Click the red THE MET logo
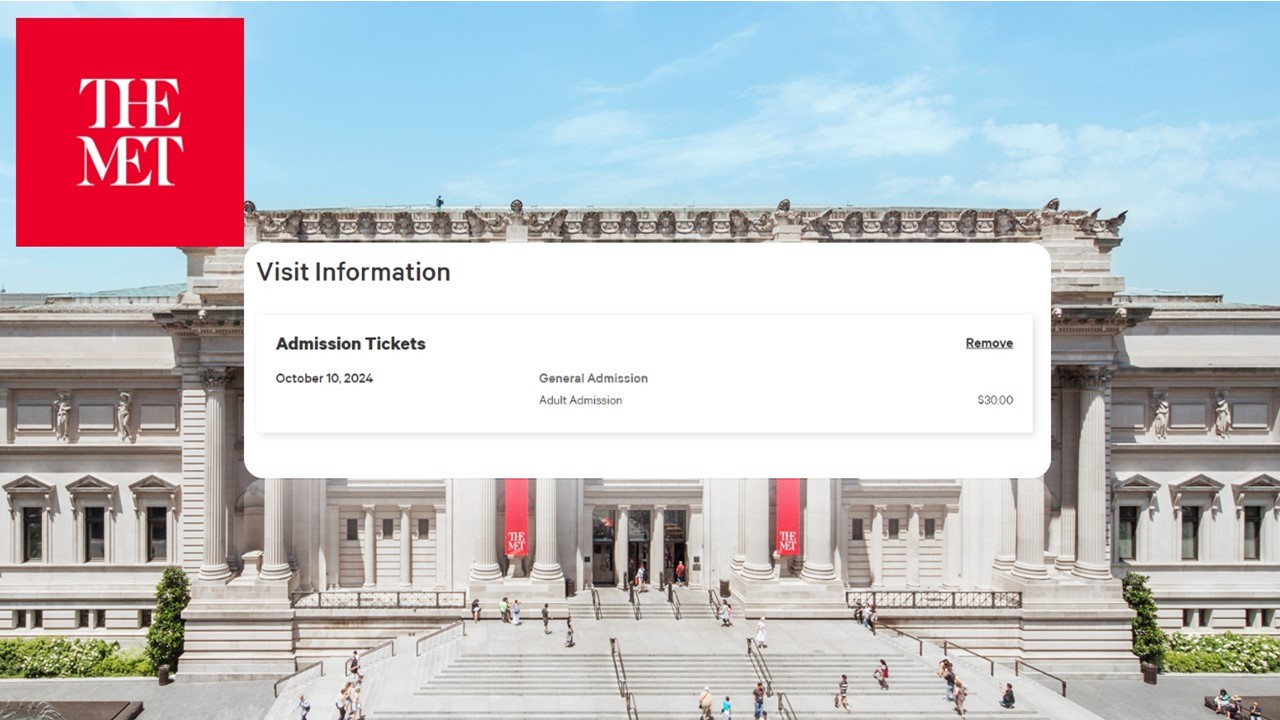The width and height of the screenshot is (1280, 720). tap(130, 132)
